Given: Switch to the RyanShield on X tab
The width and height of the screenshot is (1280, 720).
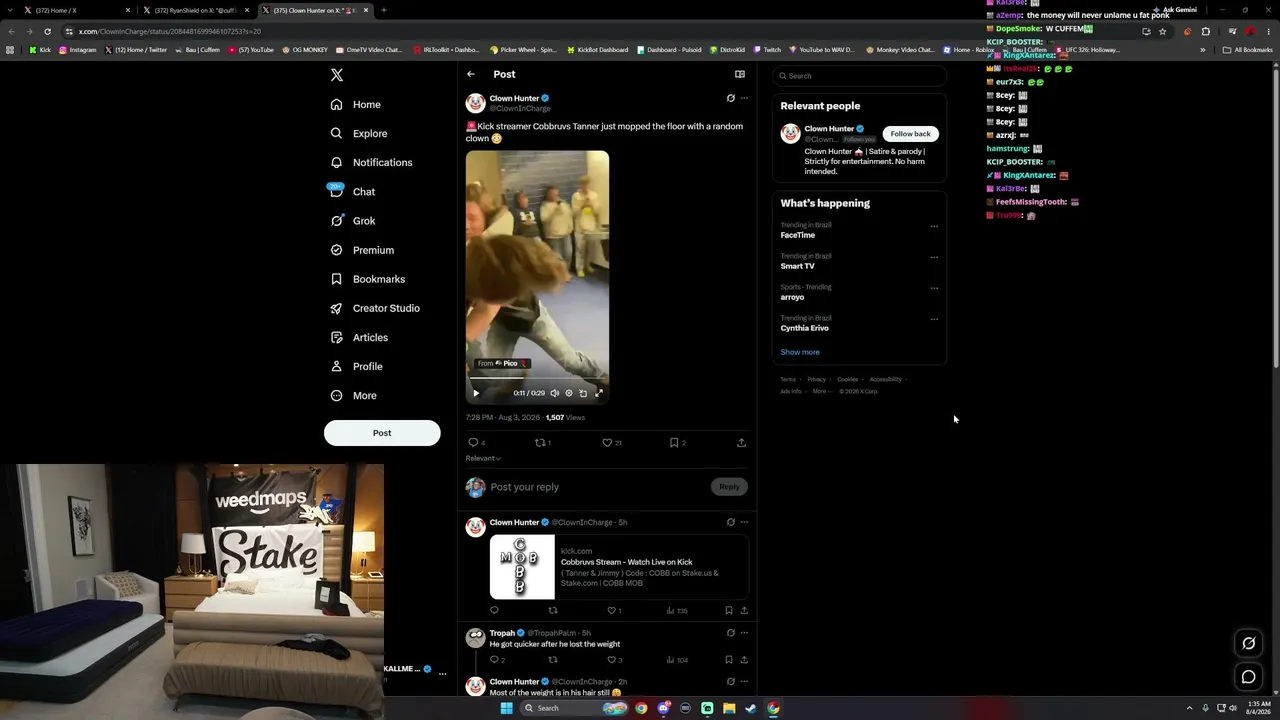Looking at the screenshot, I should (x=195, y=10).
